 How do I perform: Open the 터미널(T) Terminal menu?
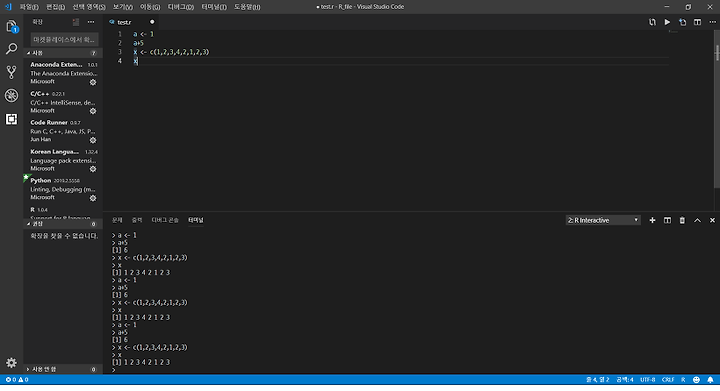(x=214, y=7)
